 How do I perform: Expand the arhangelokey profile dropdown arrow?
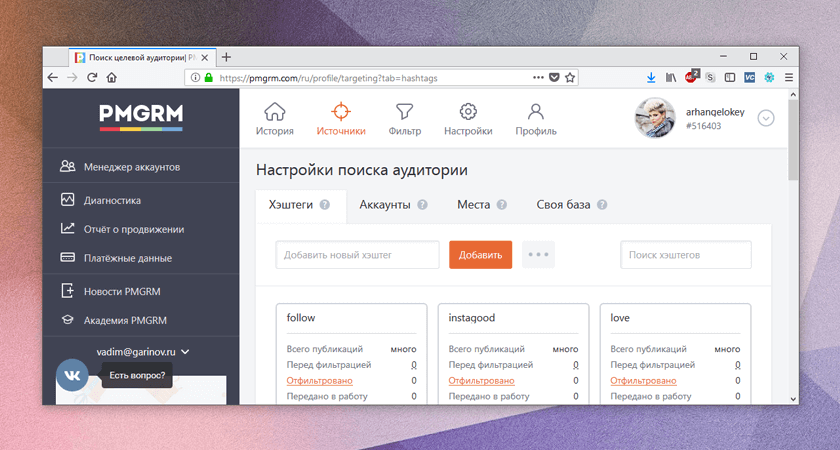(x=766, y=118)
